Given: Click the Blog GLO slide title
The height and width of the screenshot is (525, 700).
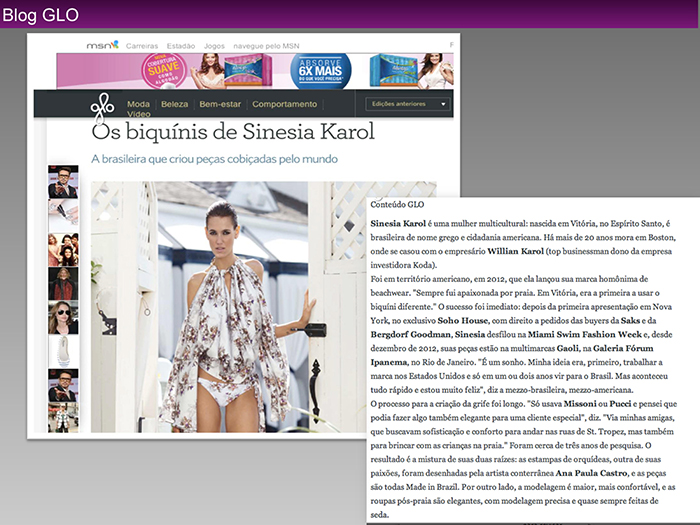Looking at the screenshot, I should click(41, 15).
